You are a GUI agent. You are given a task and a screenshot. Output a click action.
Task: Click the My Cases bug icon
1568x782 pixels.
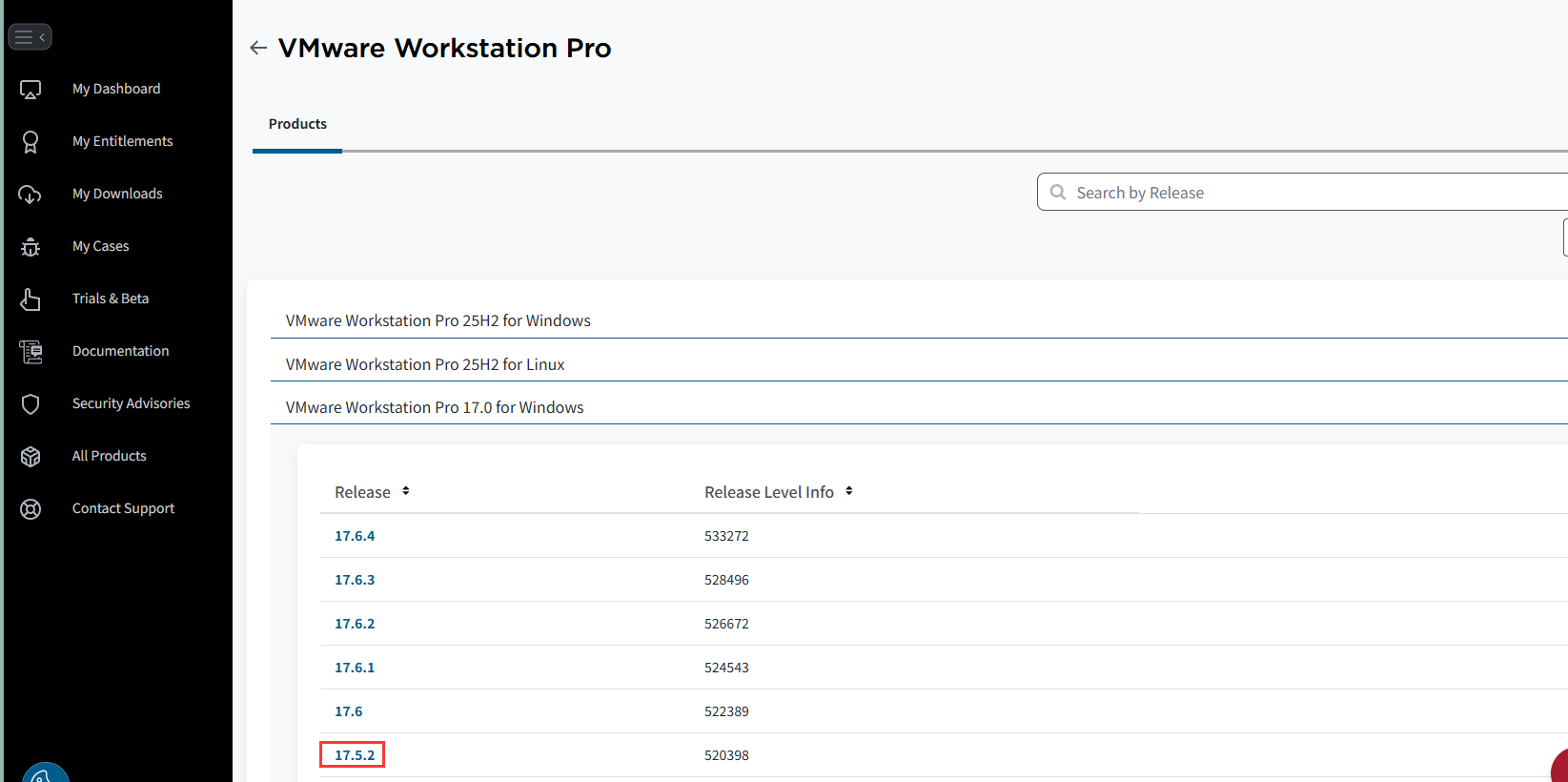click(x=31, y=247)
